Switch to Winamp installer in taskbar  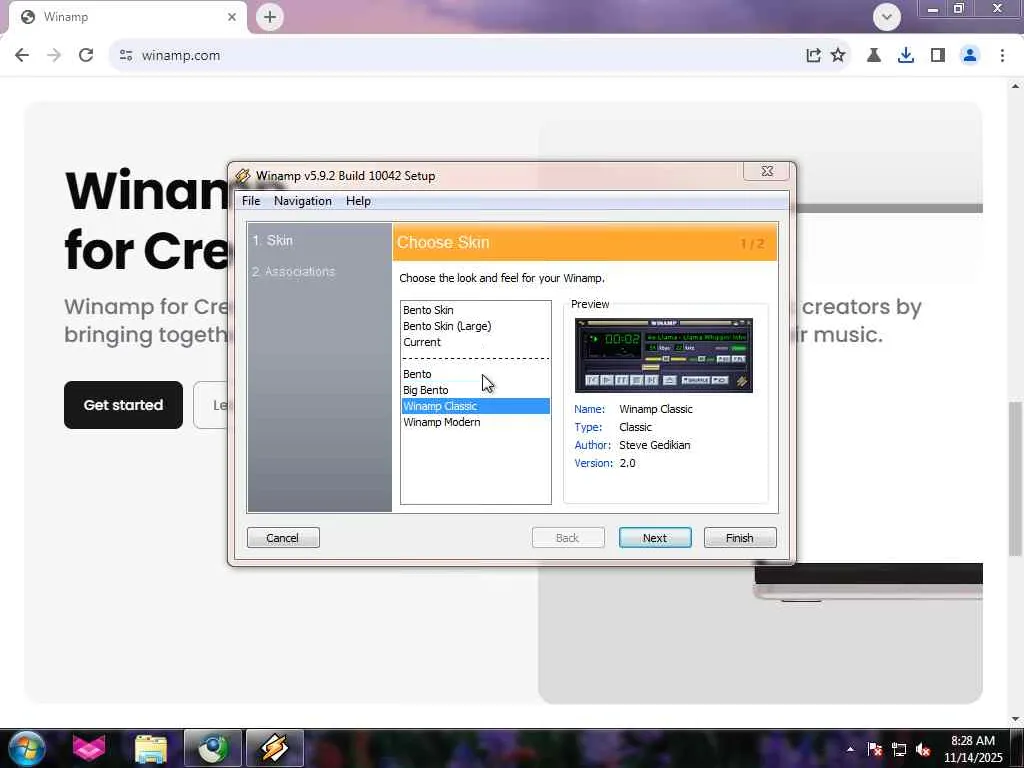pyautogui.click(x=275, y=748)
